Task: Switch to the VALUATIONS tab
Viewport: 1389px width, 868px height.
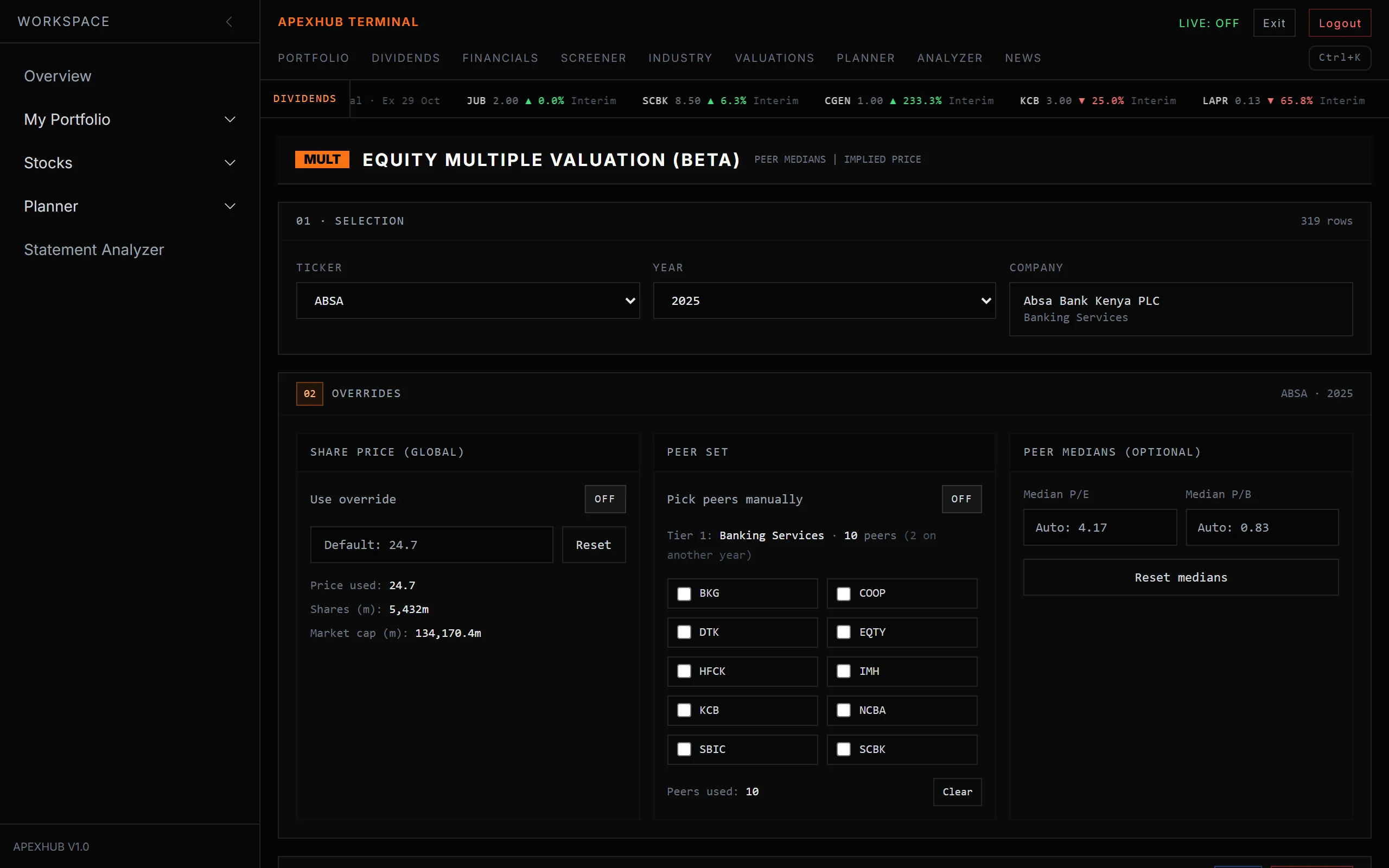Action: pos(774,58)
